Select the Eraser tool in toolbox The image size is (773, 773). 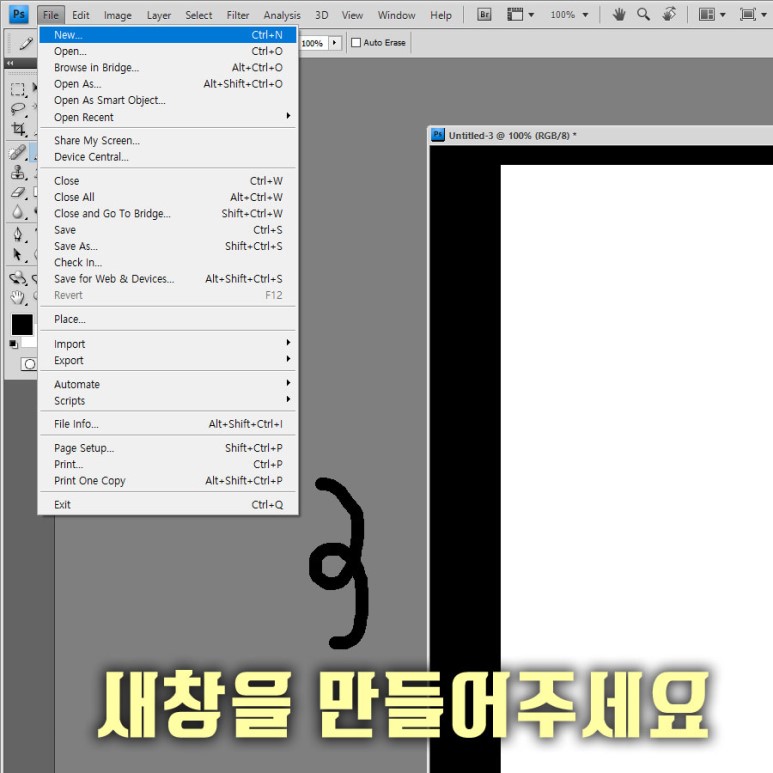point(18,192)
